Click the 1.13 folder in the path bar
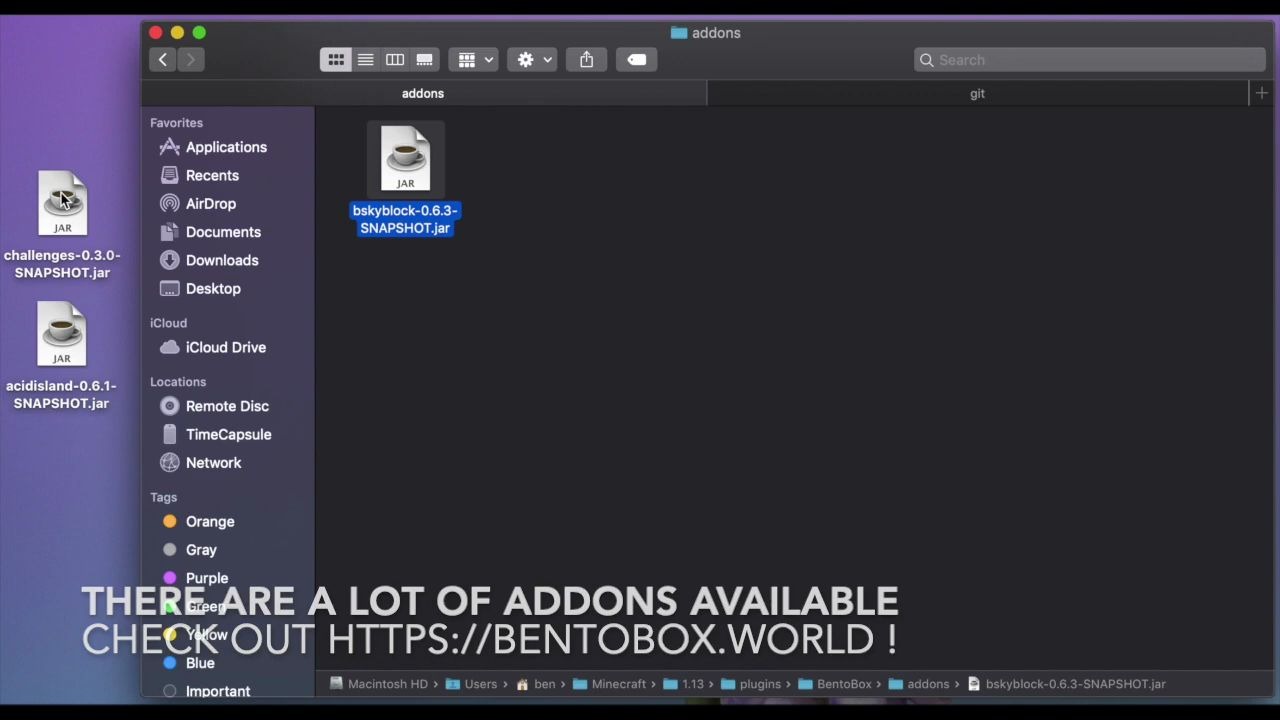This screenshot has width=1280, height=720. pos(684,684)
